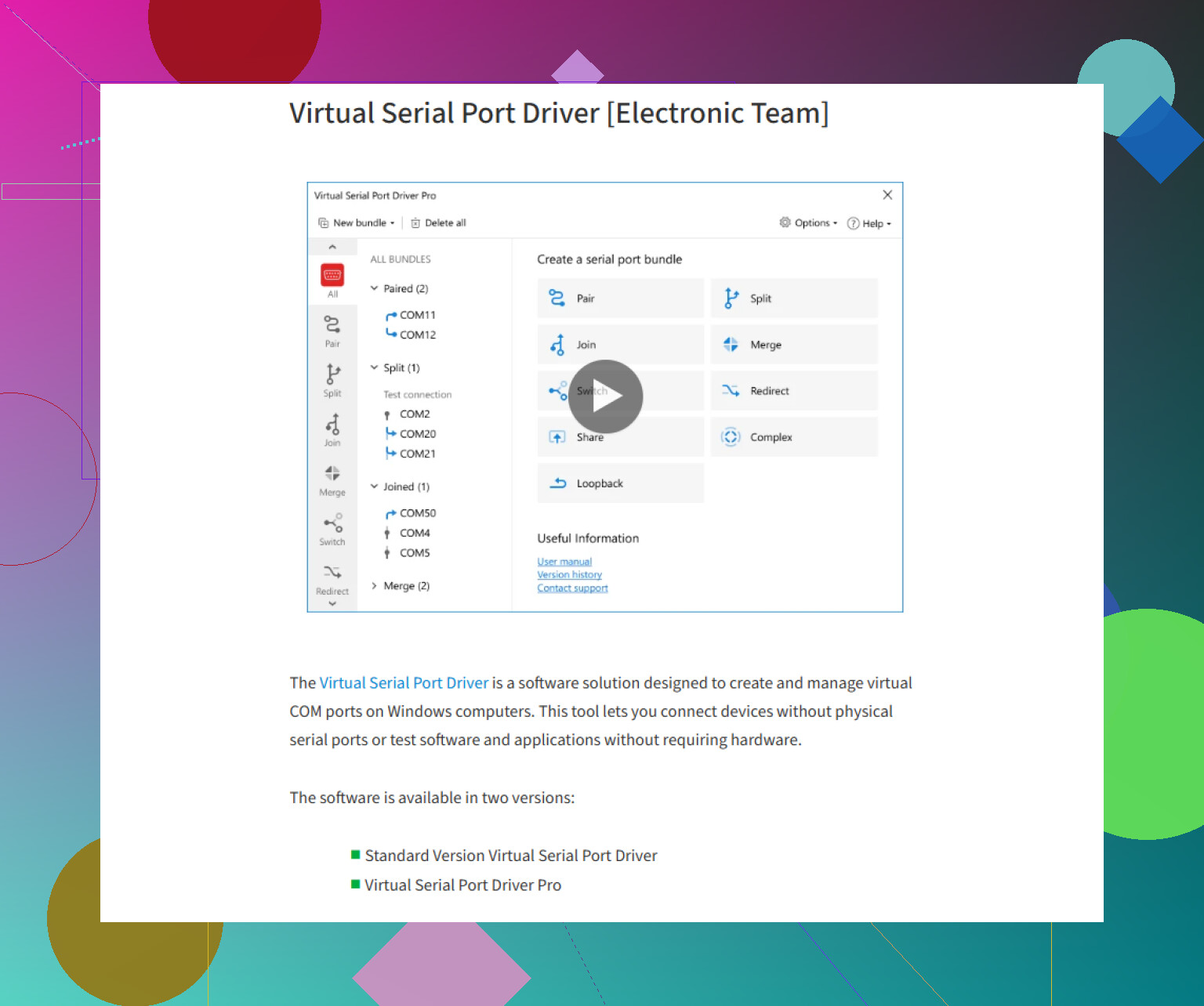Open the New bundle dropdown
1204x1006 pixels.
coord(356,223)
